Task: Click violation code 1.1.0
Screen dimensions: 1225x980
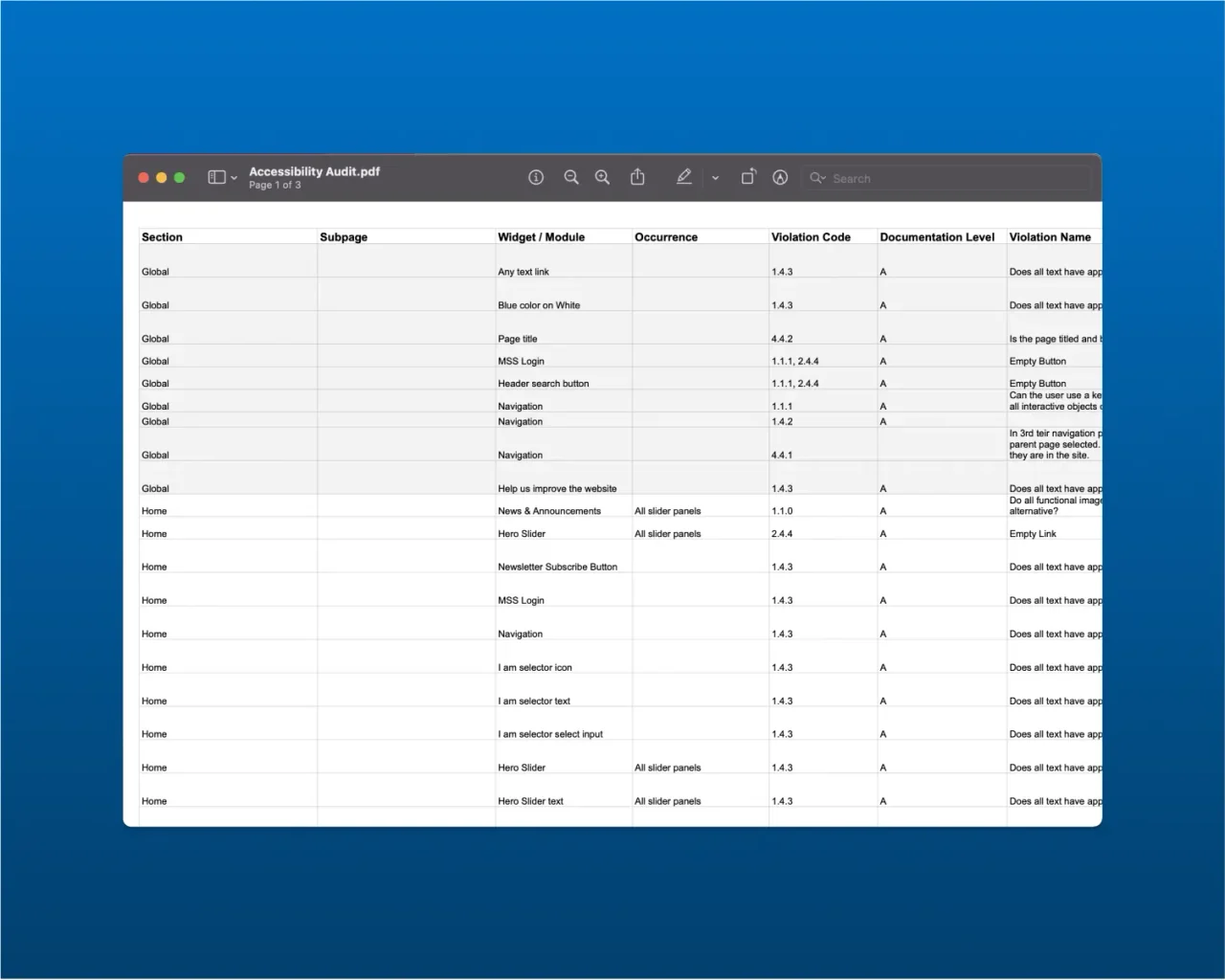Action: [782, 511]
